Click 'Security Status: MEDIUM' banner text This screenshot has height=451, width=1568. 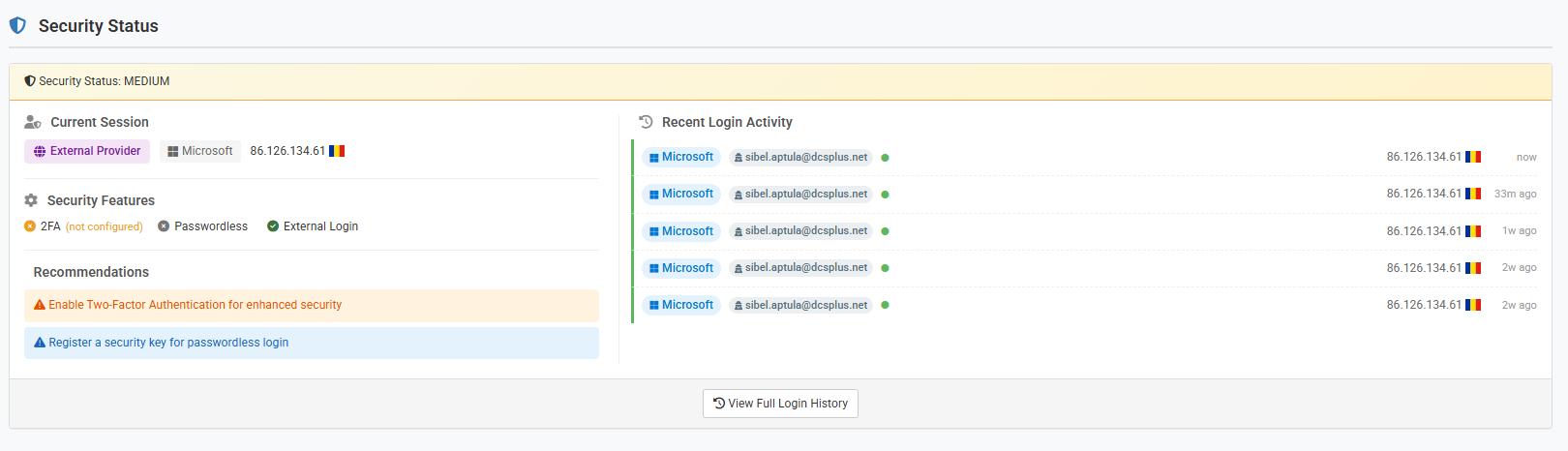(x=105, y=81)
